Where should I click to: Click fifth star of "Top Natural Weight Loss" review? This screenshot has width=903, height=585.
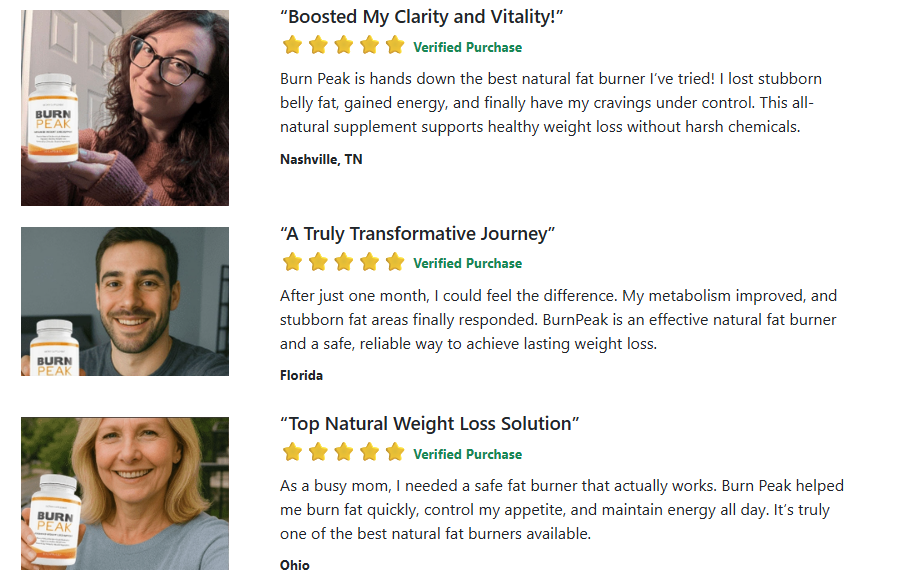coord(395,452)
